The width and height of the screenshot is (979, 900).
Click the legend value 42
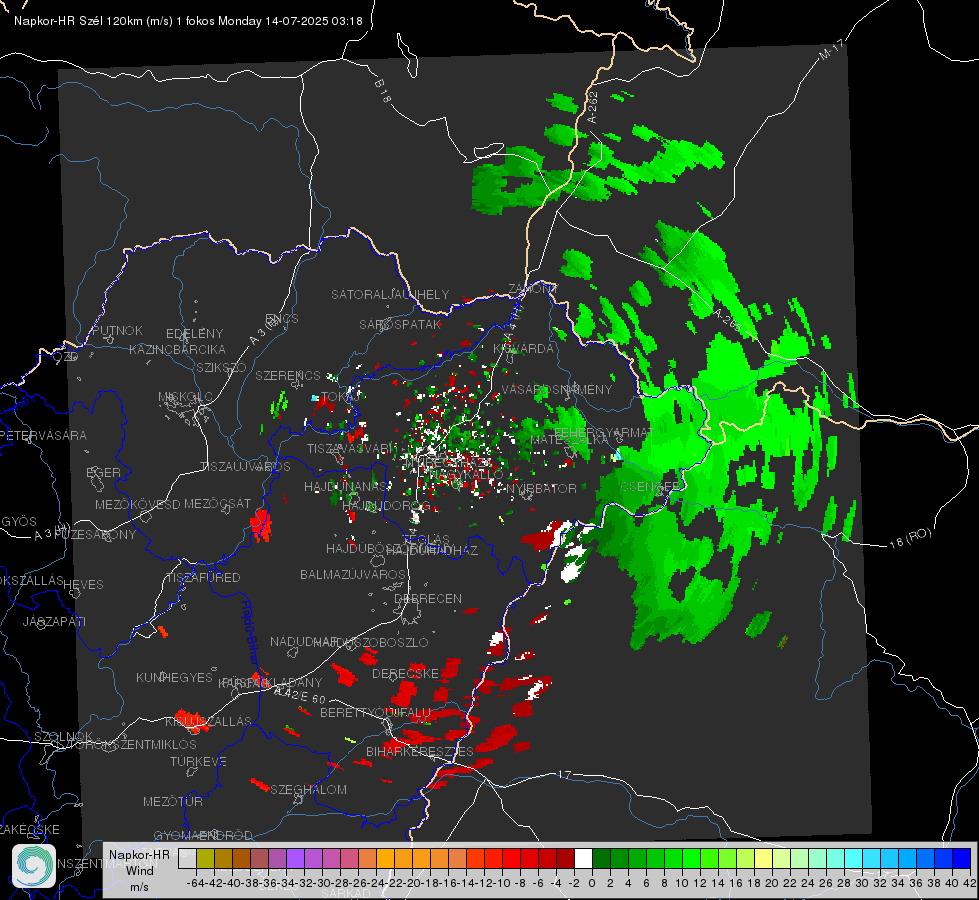[969, 883]
